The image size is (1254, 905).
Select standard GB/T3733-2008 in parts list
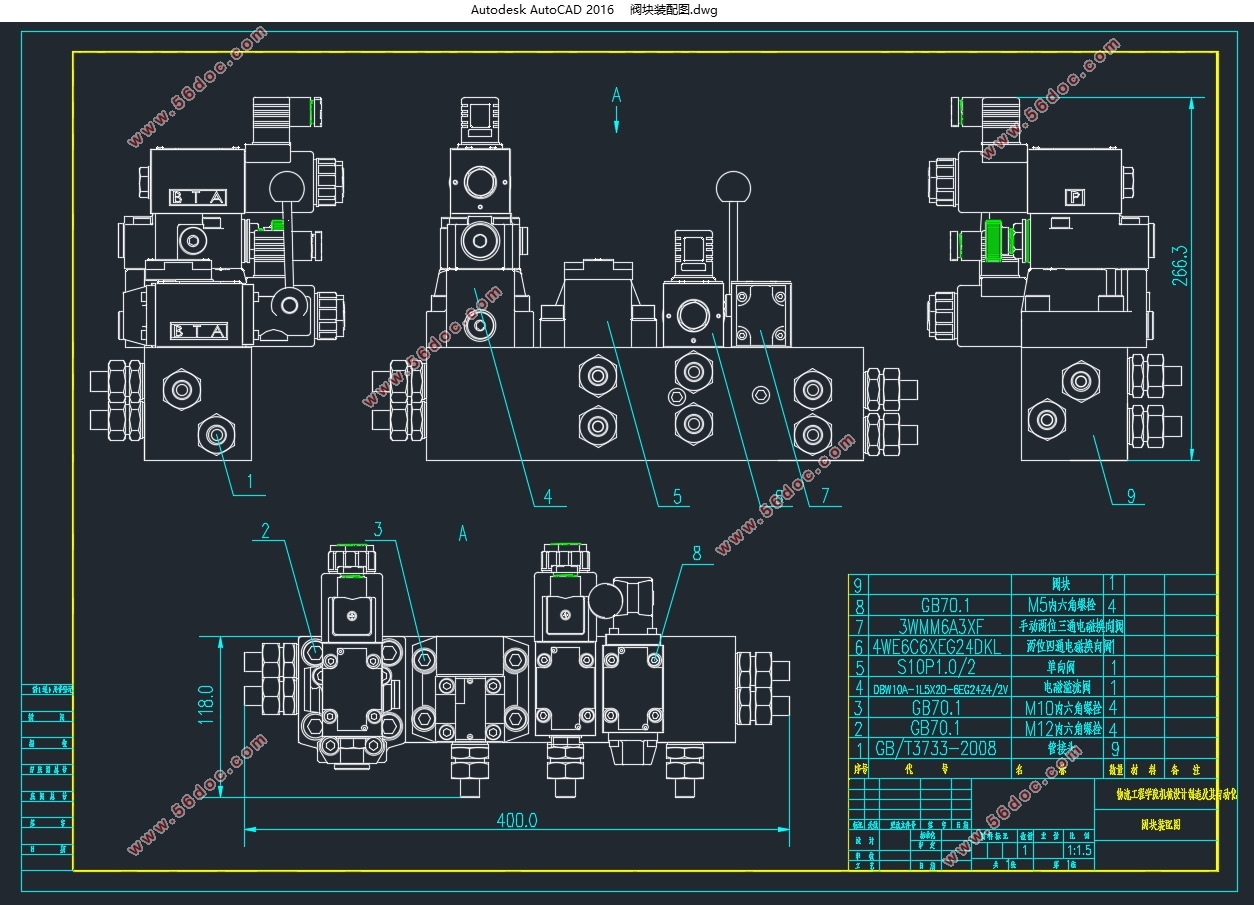pos(936,748)
